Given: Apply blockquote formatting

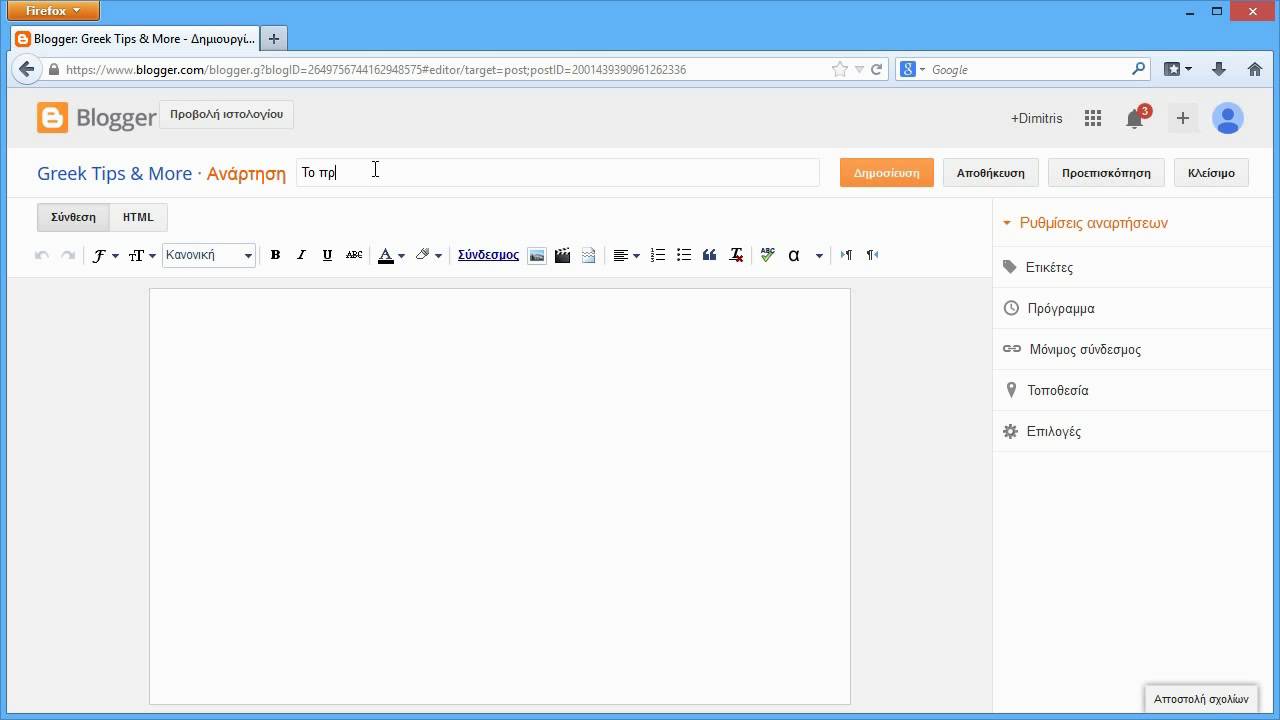Looking at the screenshot, I should click(709, 255).
